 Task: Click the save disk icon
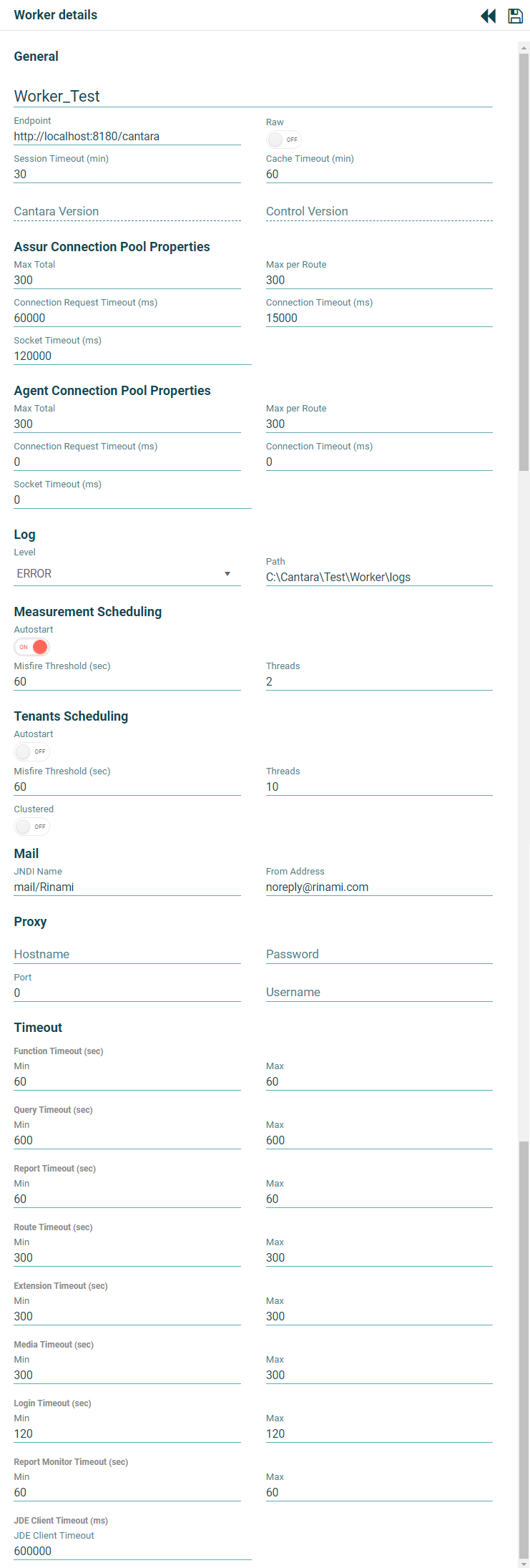tap(515, 16)
